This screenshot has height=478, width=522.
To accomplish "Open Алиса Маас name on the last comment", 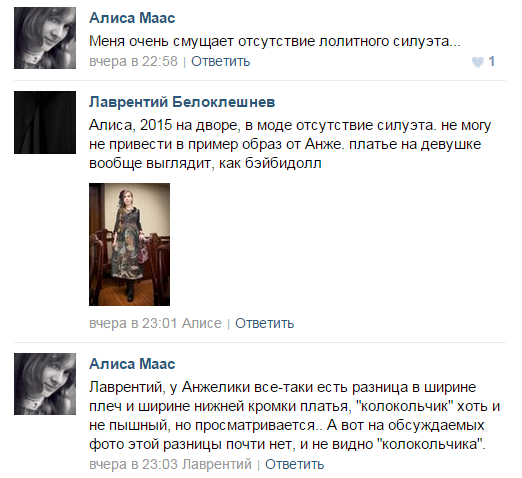I will click(132, 364).
